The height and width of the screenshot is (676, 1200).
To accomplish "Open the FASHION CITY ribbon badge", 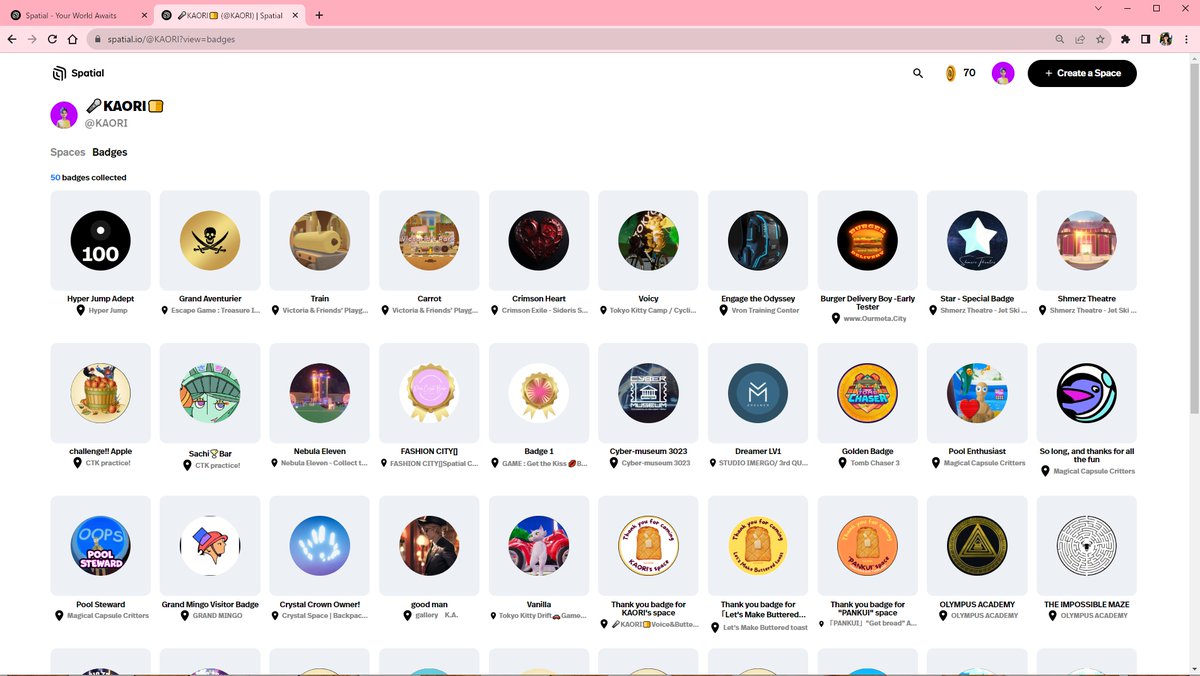I will (x=429, y=393).
